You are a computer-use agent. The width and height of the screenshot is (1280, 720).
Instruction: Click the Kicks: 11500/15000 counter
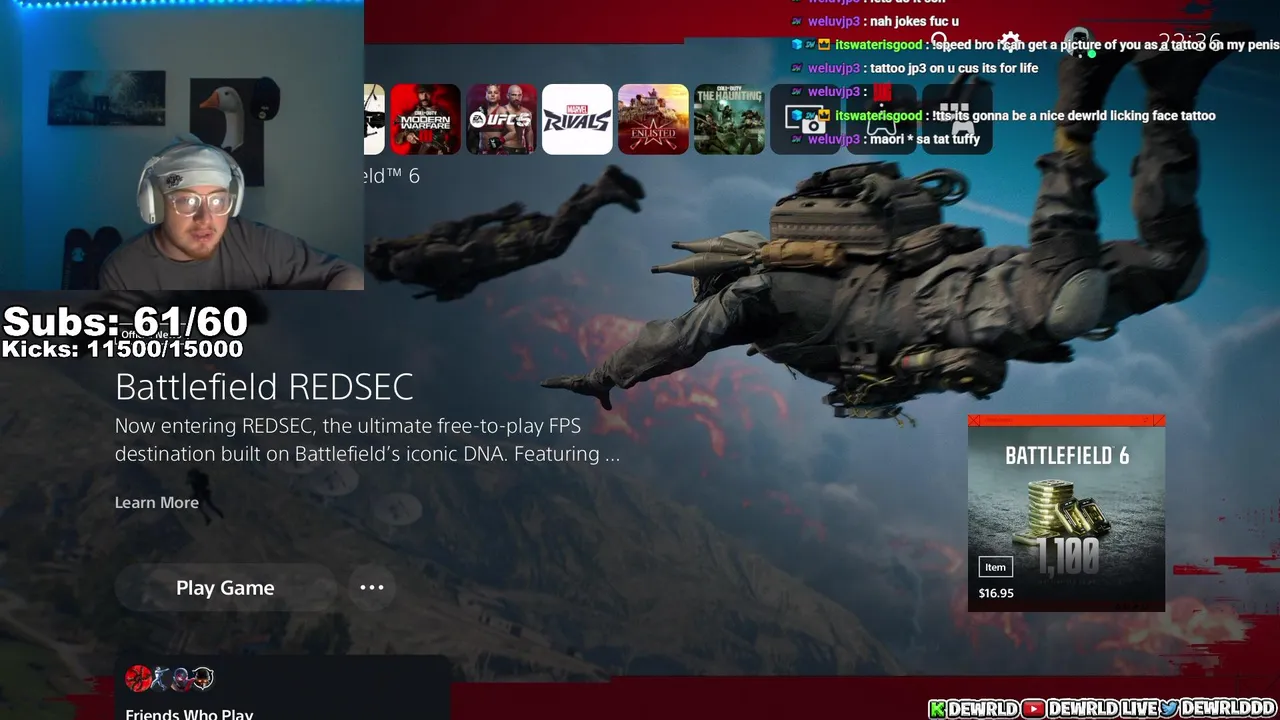122,349
